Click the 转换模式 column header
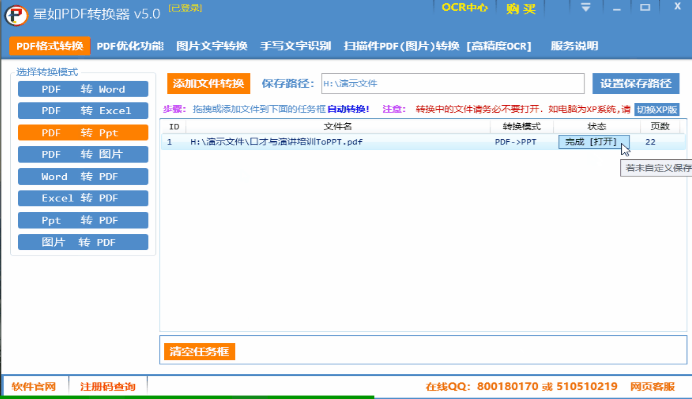692x399 pixels. [x=522, y=127]
